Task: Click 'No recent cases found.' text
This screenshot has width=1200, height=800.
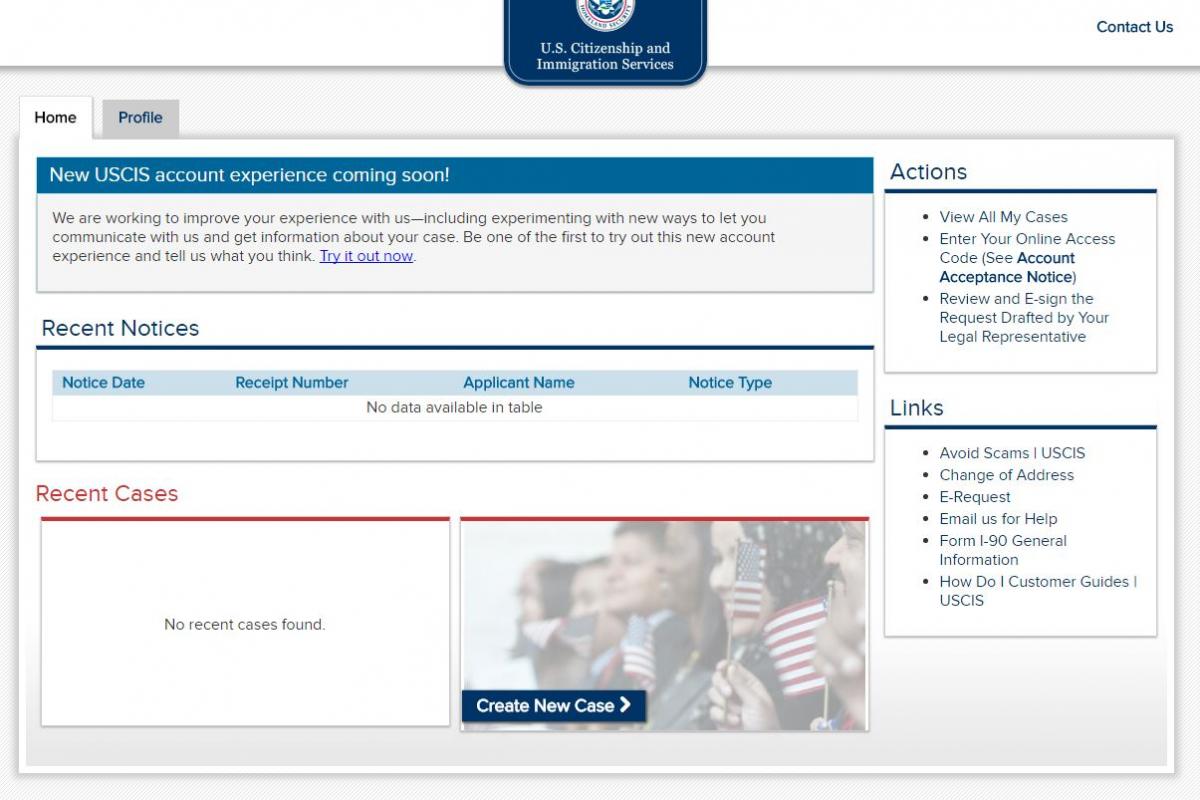Action: click(x=245, y=625)
